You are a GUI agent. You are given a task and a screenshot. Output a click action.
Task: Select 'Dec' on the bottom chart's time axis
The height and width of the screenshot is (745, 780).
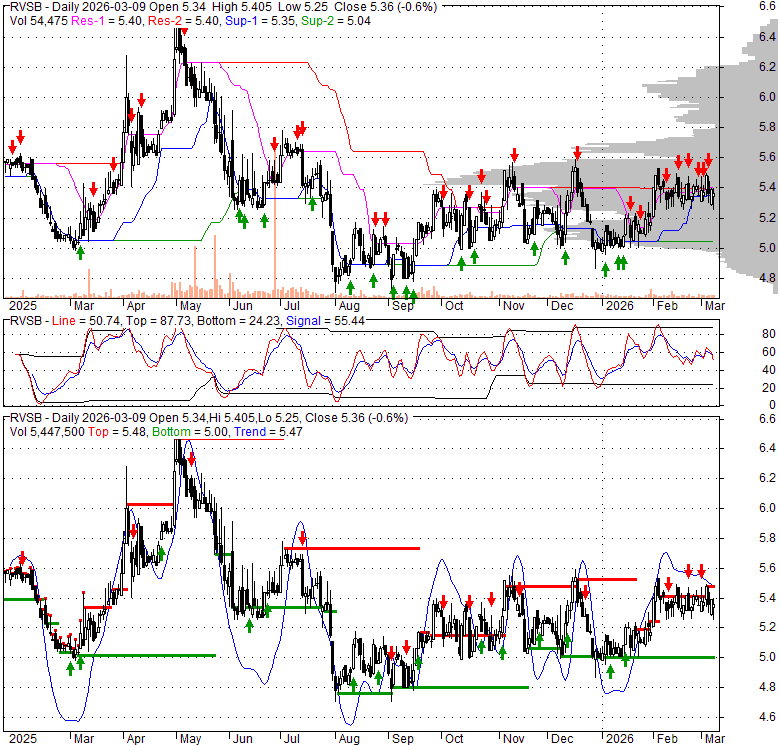(x=562, y=739)
